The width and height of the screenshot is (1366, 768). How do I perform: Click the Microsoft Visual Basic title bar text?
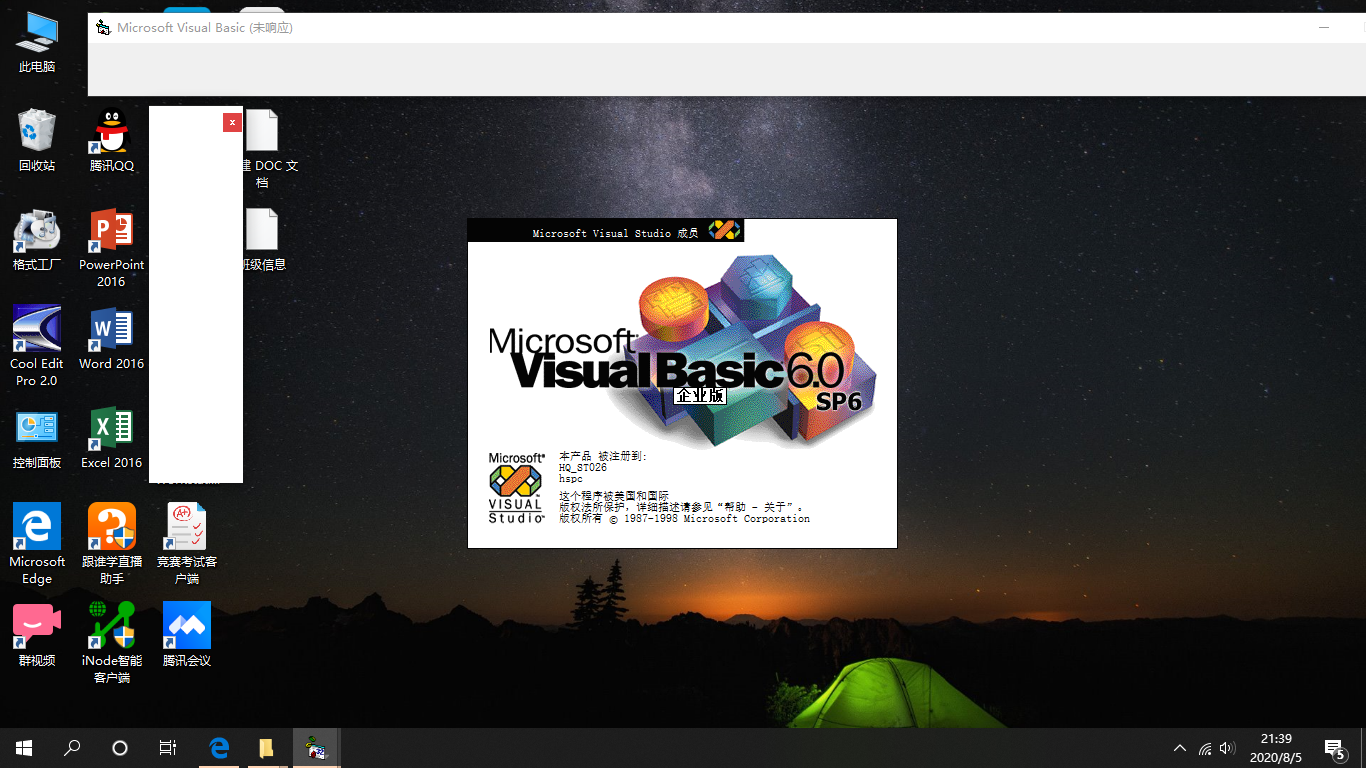click(205, 28)
